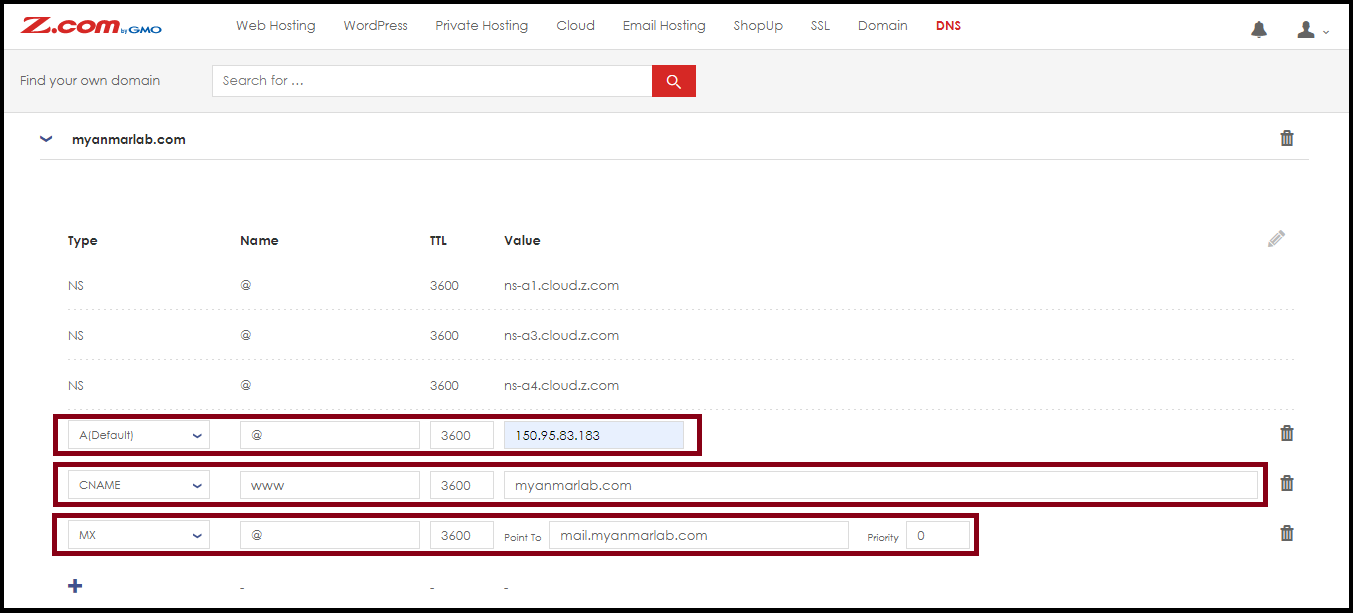Click the 3600 TTL in ns-a3 row
Screen dimensions: 1353x613
444,335
